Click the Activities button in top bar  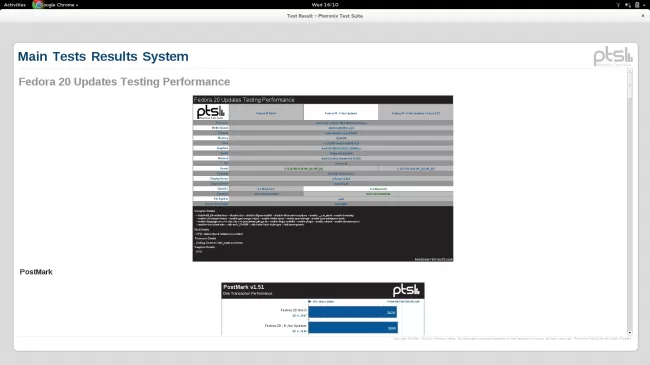coord(15,5)
